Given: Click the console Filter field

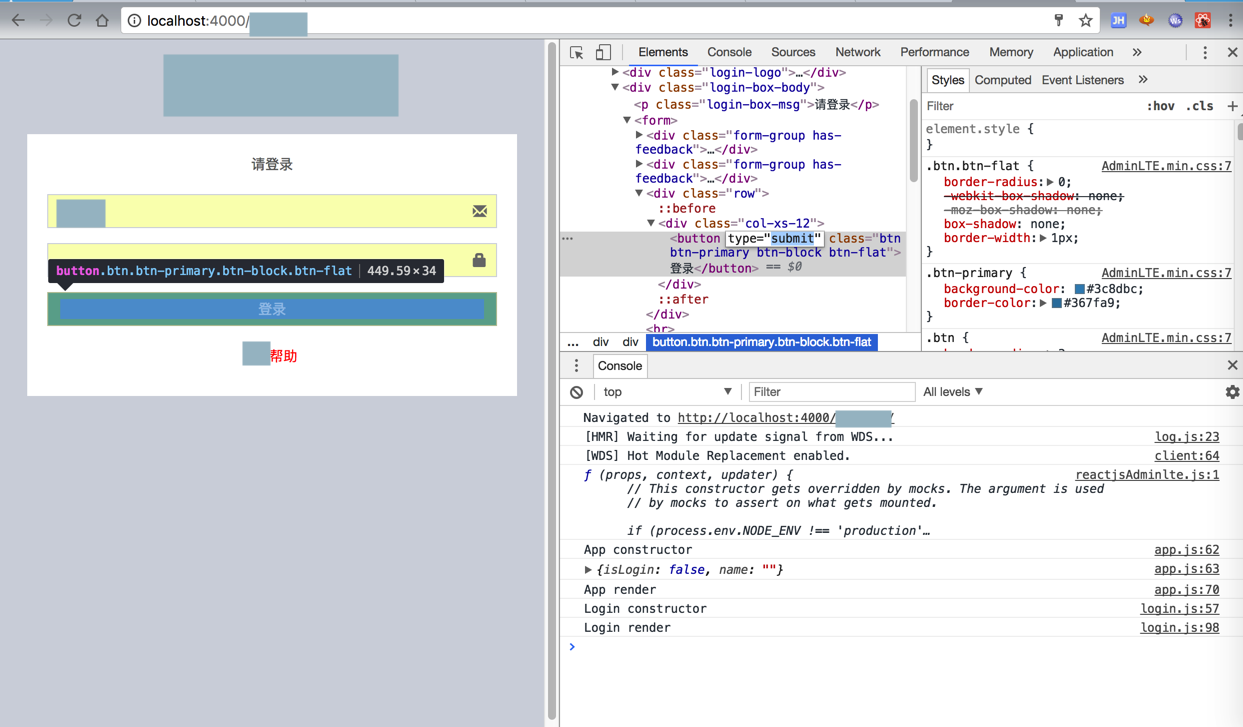Looking at the screenshot, I should click(831, 392).
